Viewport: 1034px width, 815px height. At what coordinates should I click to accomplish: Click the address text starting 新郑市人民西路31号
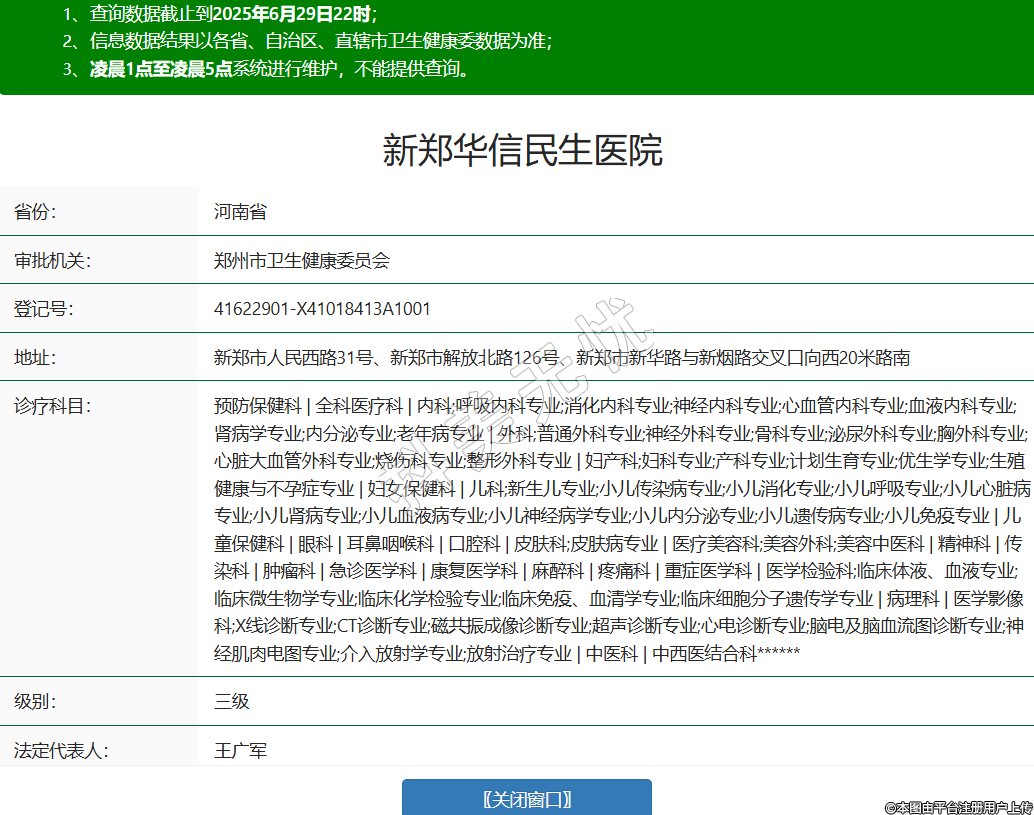coord(561,358)
